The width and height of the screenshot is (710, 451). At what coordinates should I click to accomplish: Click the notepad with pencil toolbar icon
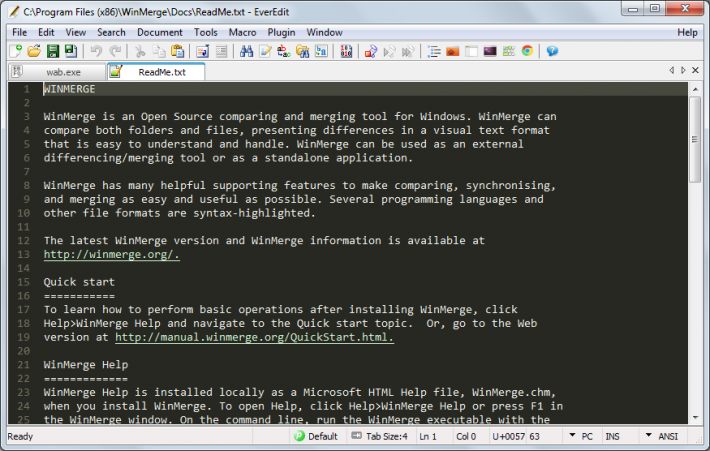pyautogui.click(x=265, y=51)
